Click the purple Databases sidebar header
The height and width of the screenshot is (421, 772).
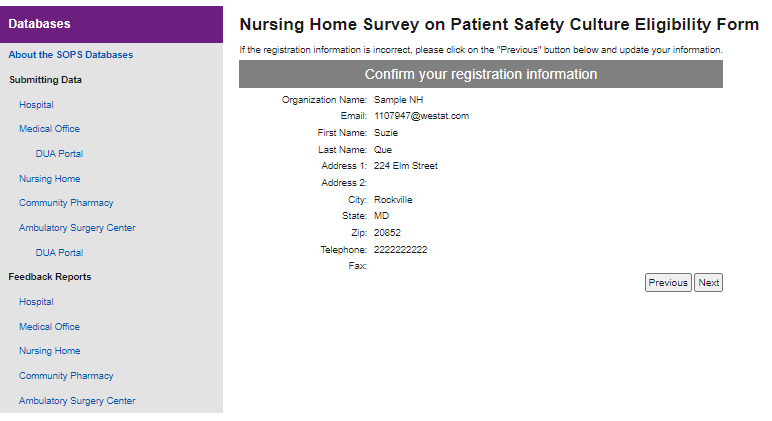(111, 23)
